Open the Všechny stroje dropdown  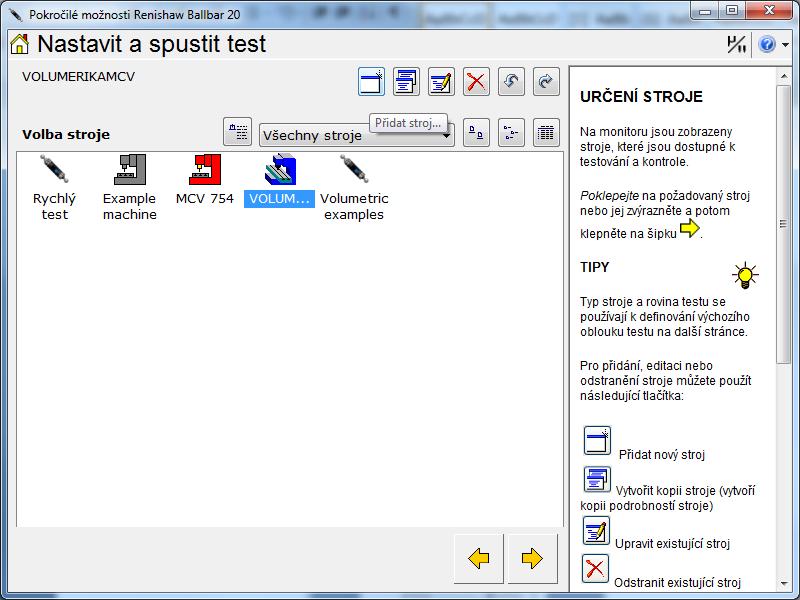(x=357, y=135)
